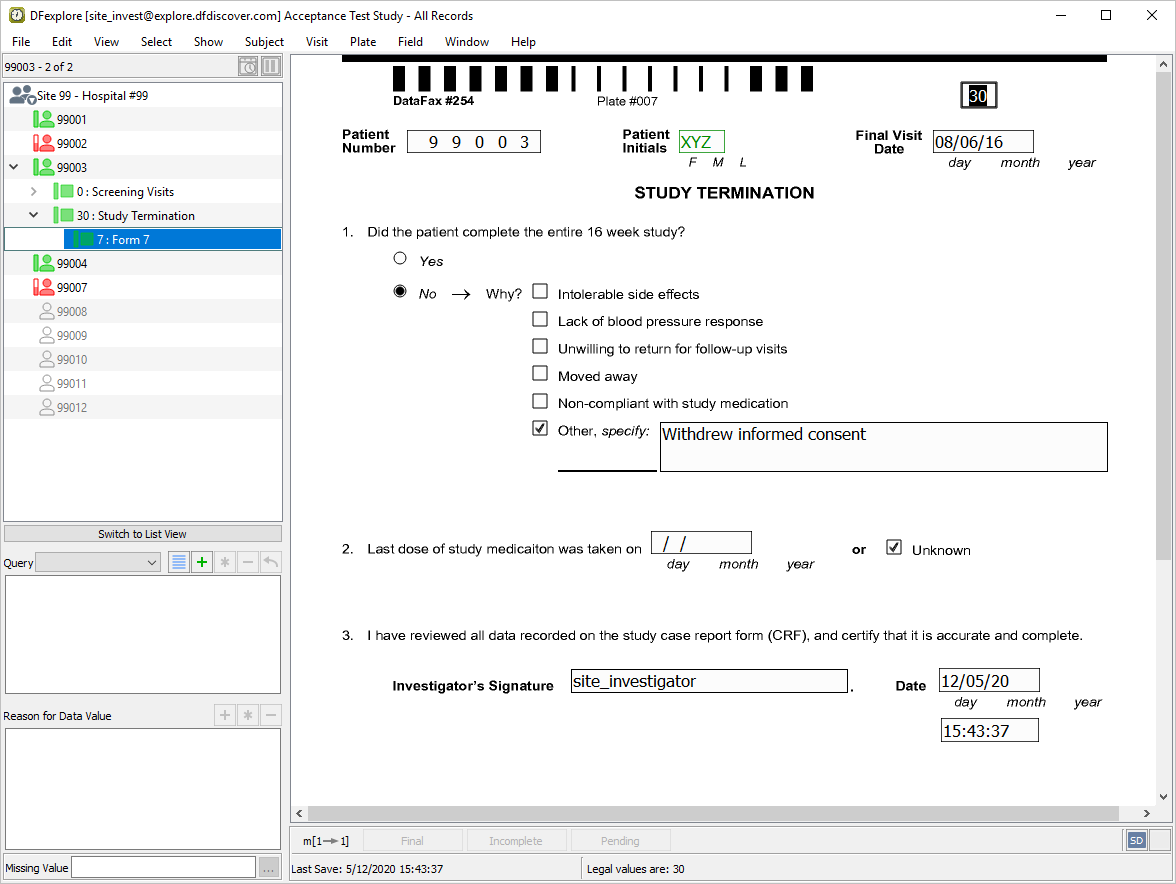Screen dimensions: 1176x884
Task: Click the blue lines query list icon
Action: pos(178,563)
